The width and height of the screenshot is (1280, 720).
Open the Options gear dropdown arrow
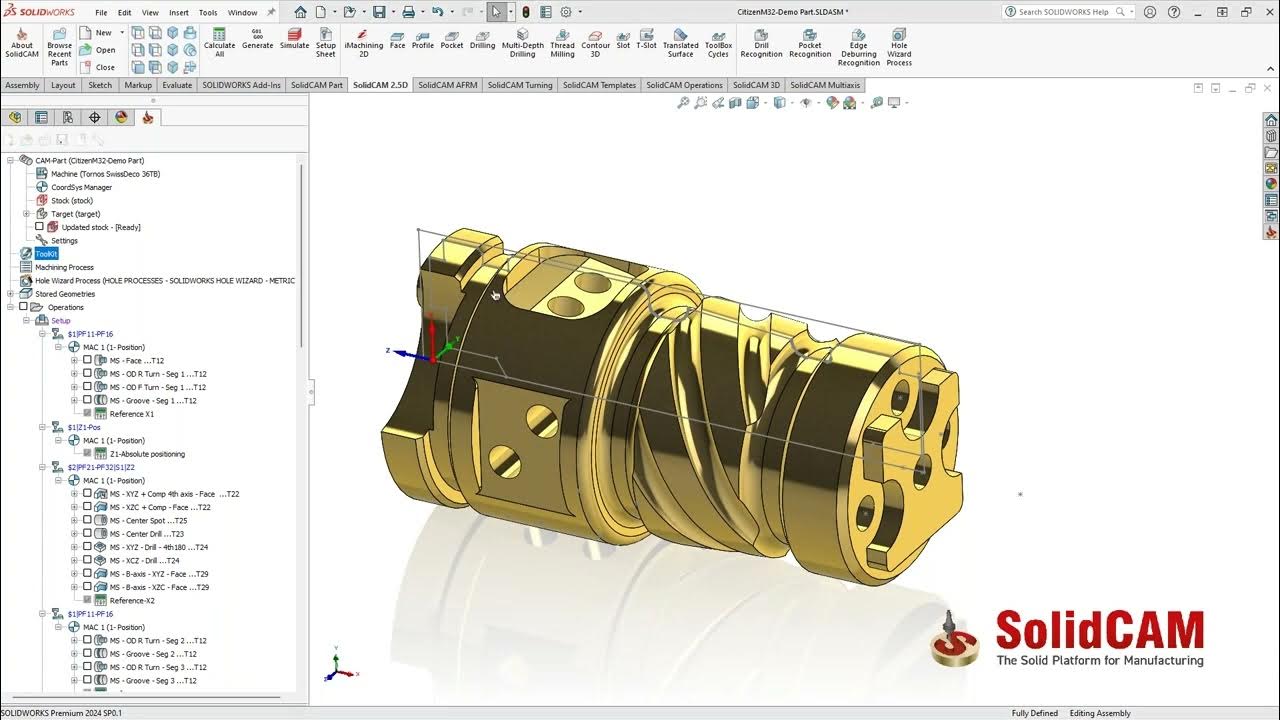click(579, 12)
